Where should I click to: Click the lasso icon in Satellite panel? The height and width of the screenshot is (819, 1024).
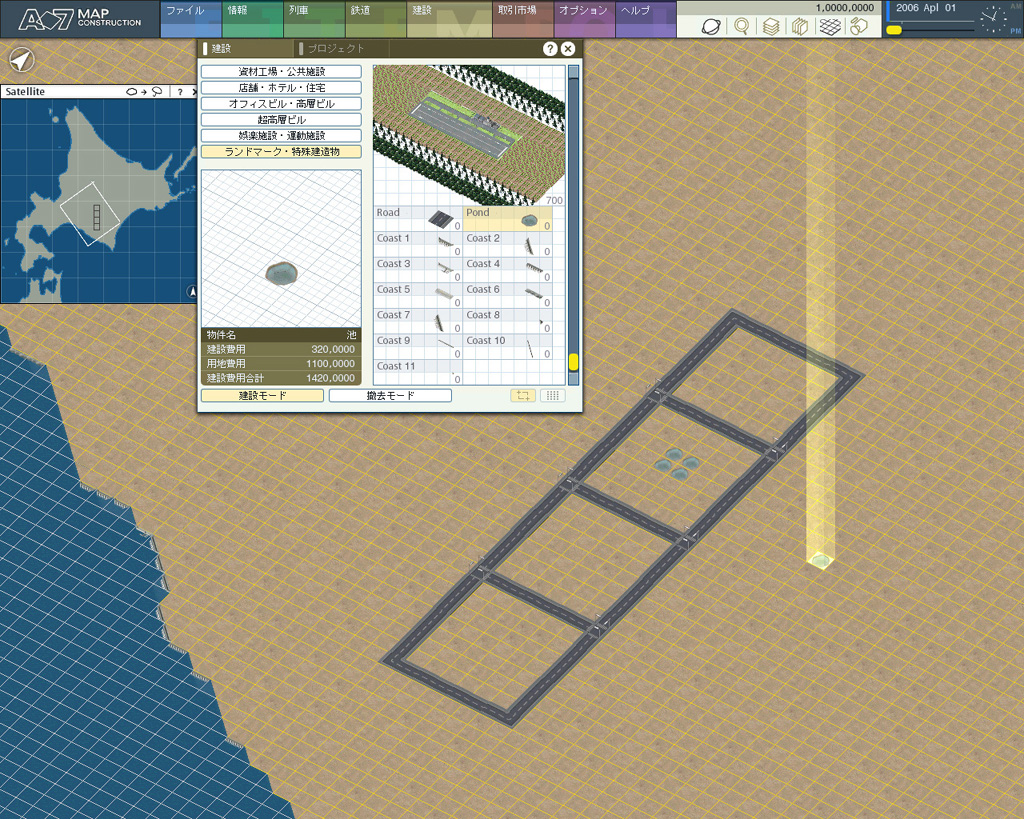click(157, 92)
